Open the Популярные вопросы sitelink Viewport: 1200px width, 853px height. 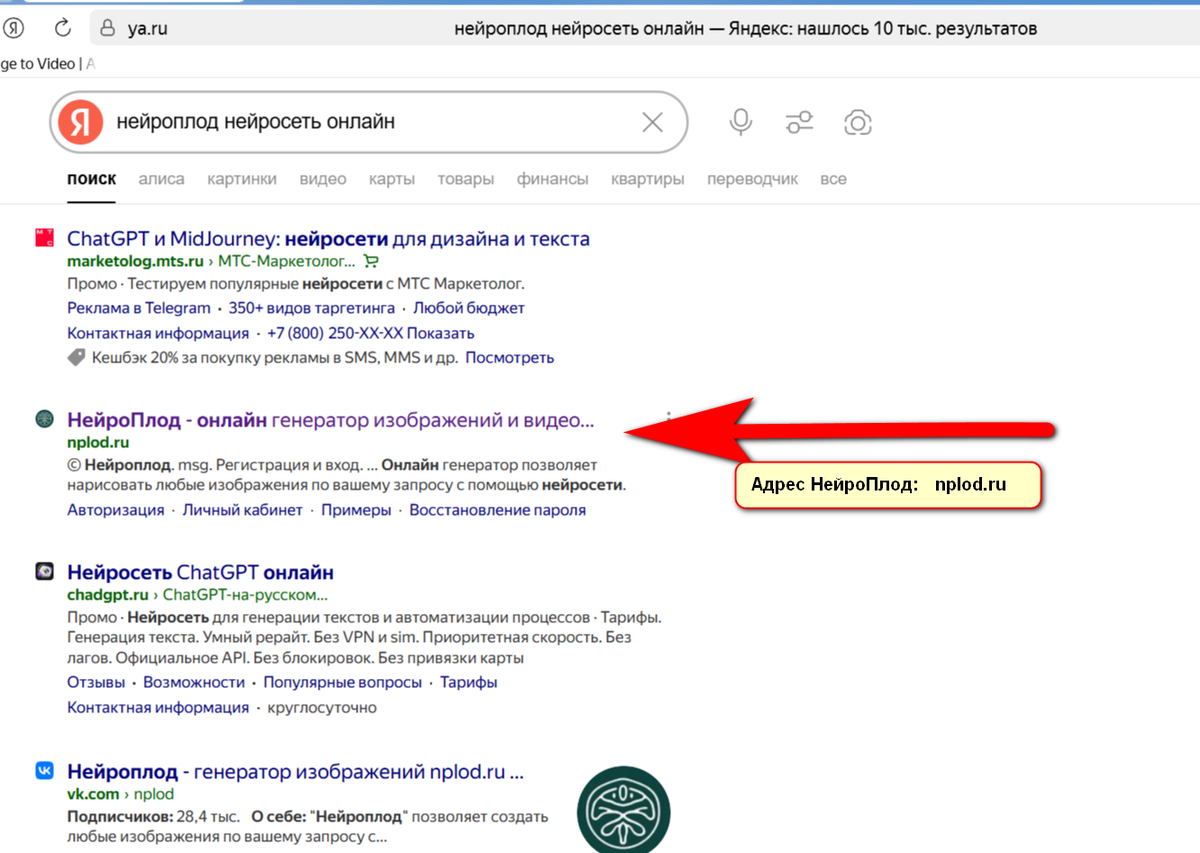click(x=343, y=682)
